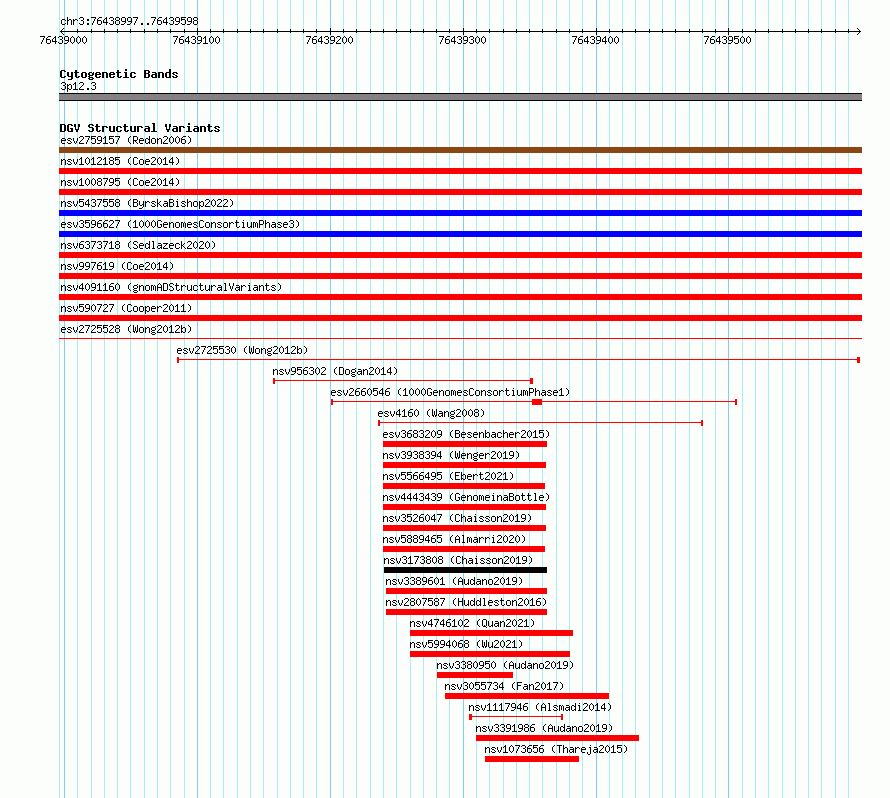Click red bar under nsv3391986 (Audano2019)
This screenshot has width=890, height=798.
(557, 738)
